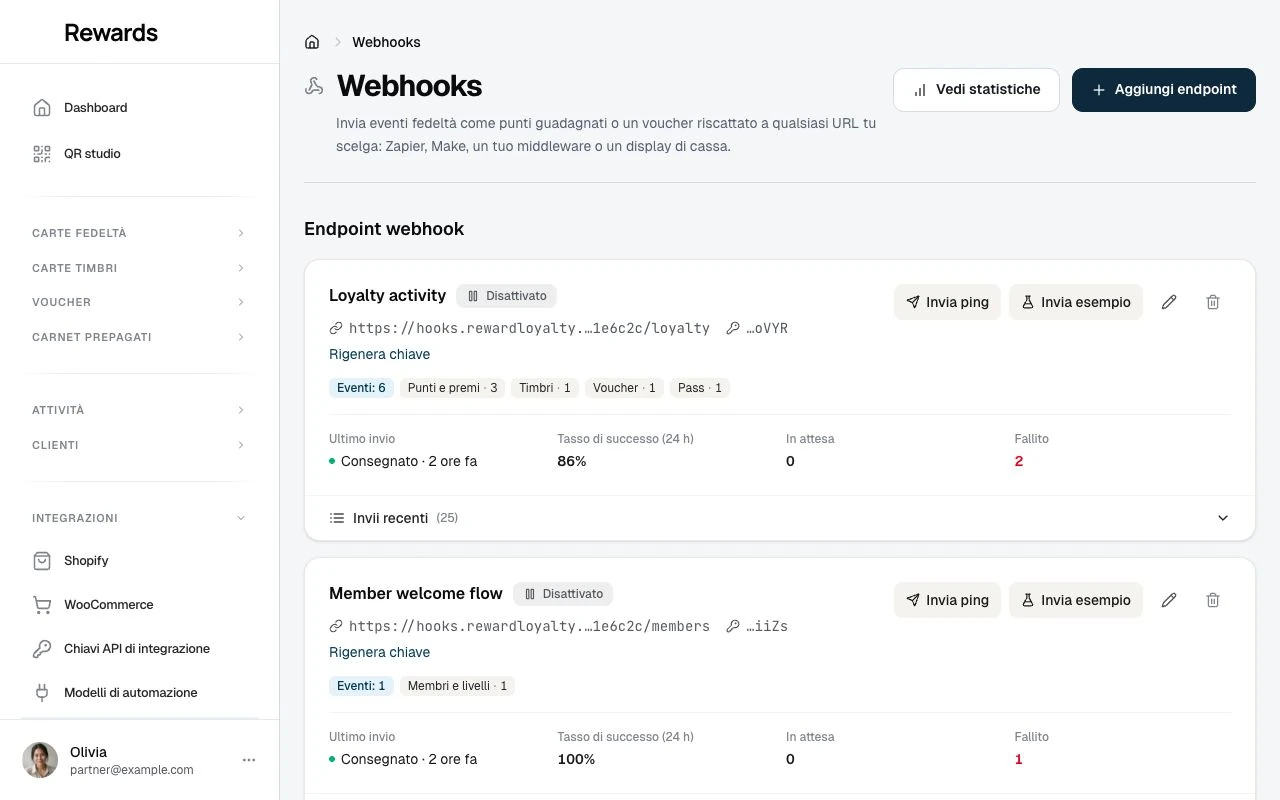
Task: Open user menu three dots for Olivia
Action: pos(249,760)
